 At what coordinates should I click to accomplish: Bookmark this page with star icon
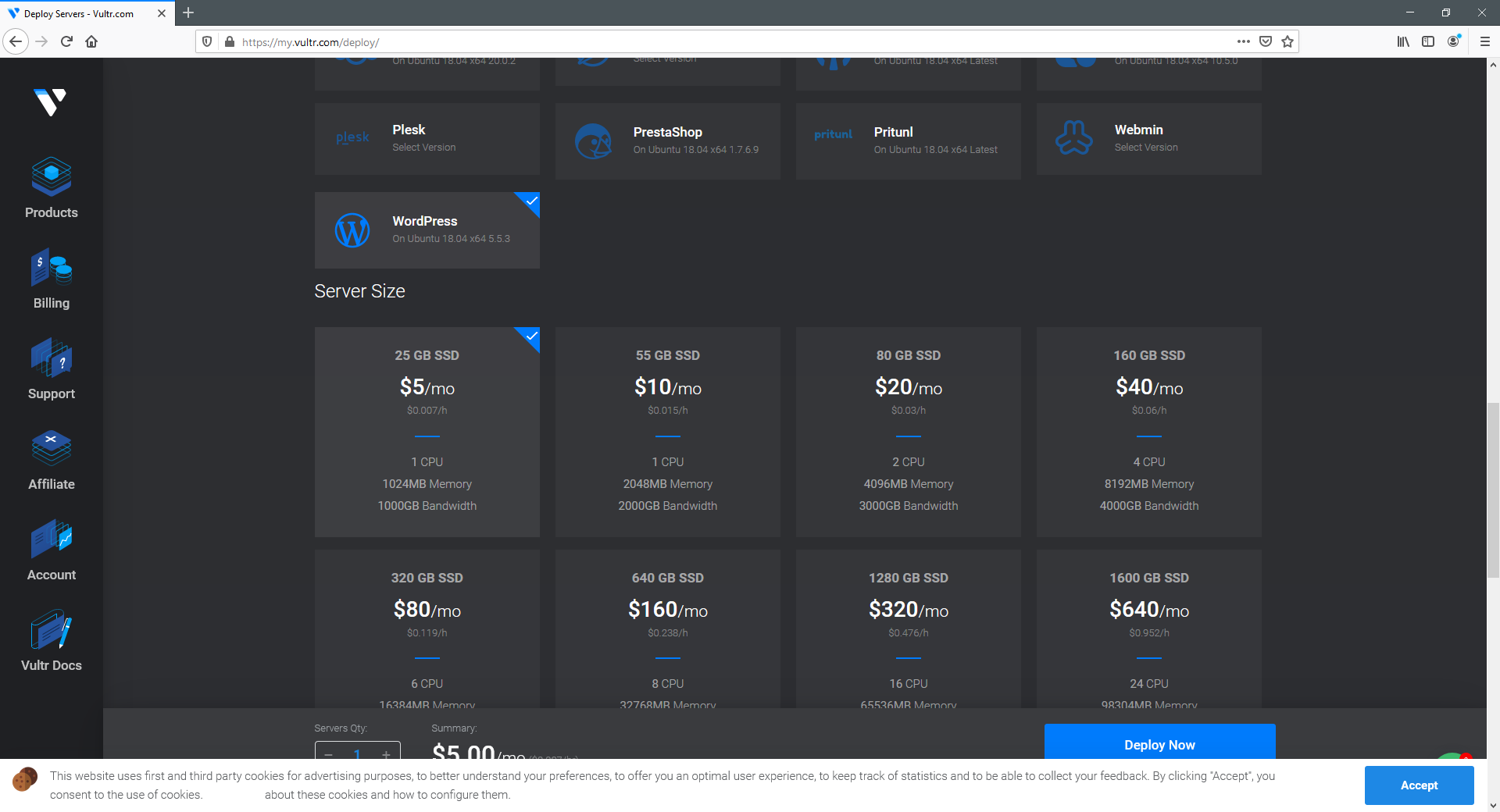tap(1287, 41)
